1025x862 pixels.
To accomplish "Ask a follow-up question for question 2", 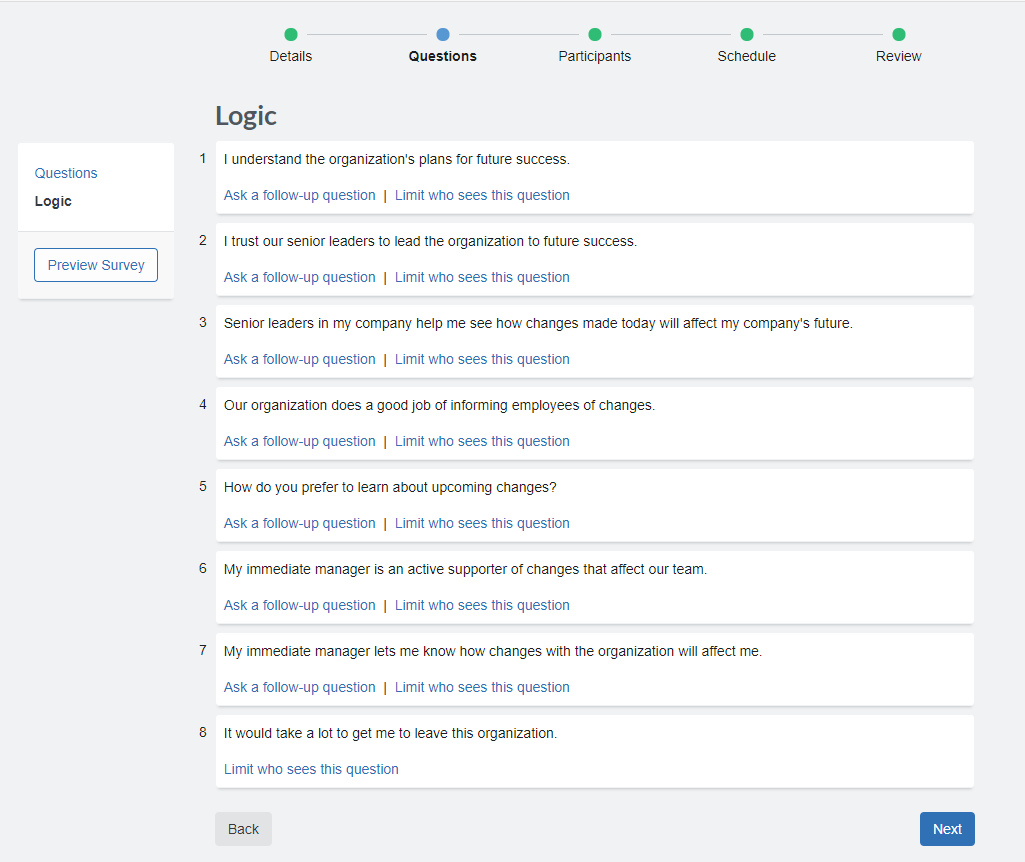I will click(x=299, y=276).
